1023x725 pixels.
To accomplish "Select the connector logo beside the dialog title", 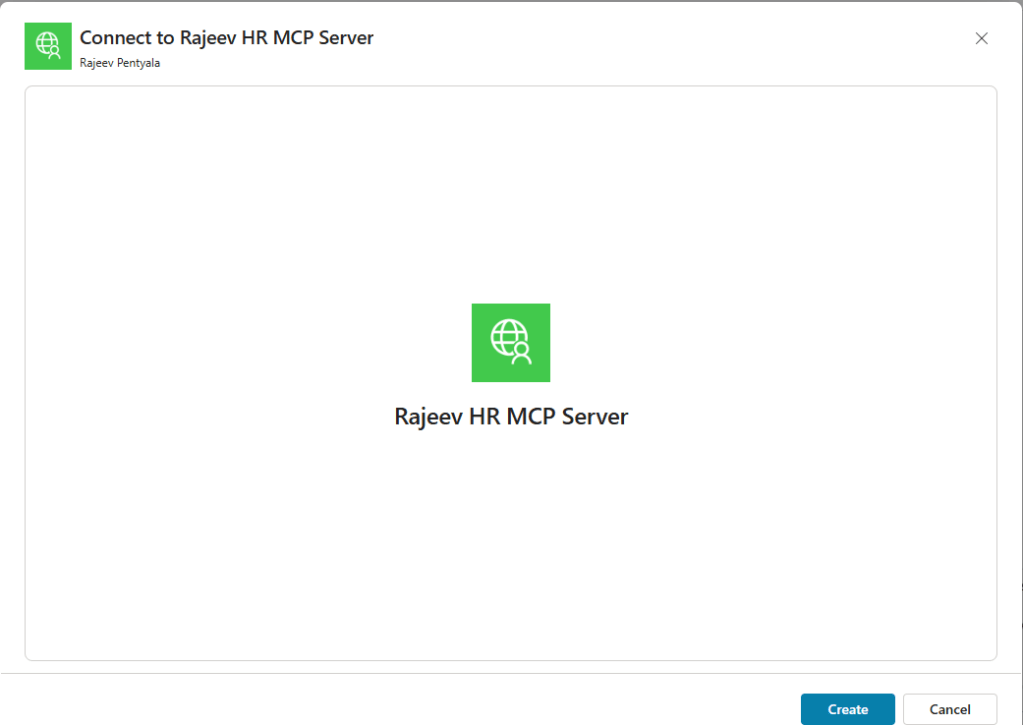I will (48, 46).
